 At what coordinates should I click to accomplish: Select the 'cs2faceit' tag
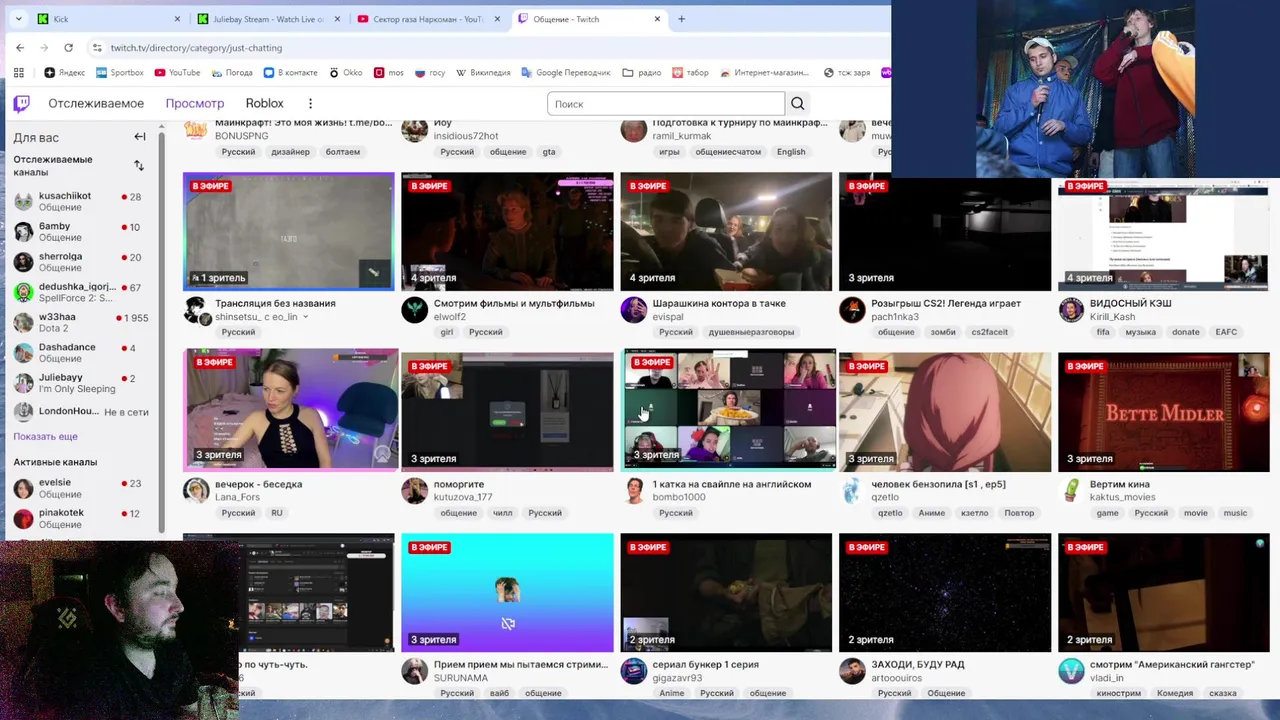[989, 332]
